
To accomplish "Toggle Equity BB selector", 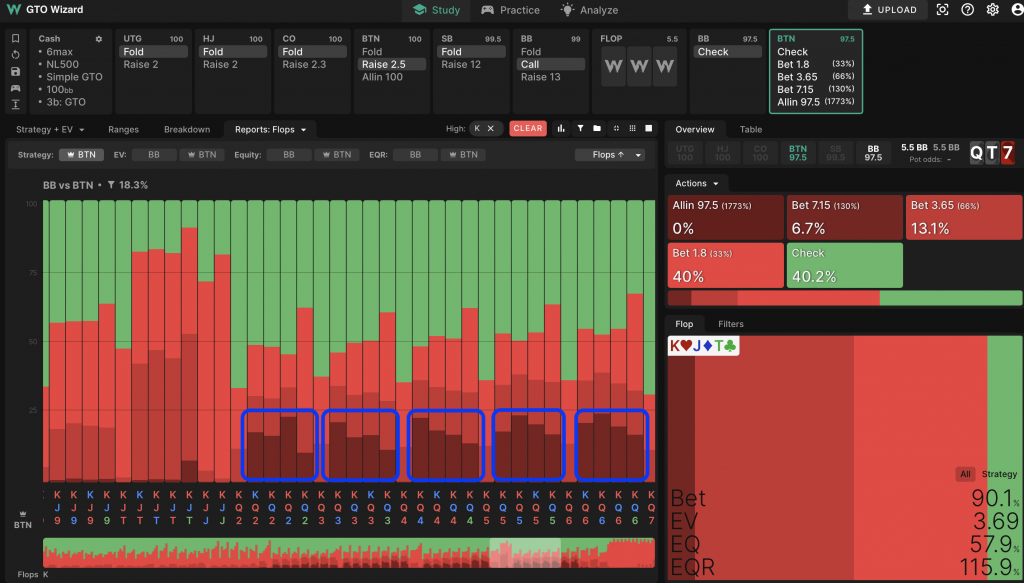I will (289, 155).
